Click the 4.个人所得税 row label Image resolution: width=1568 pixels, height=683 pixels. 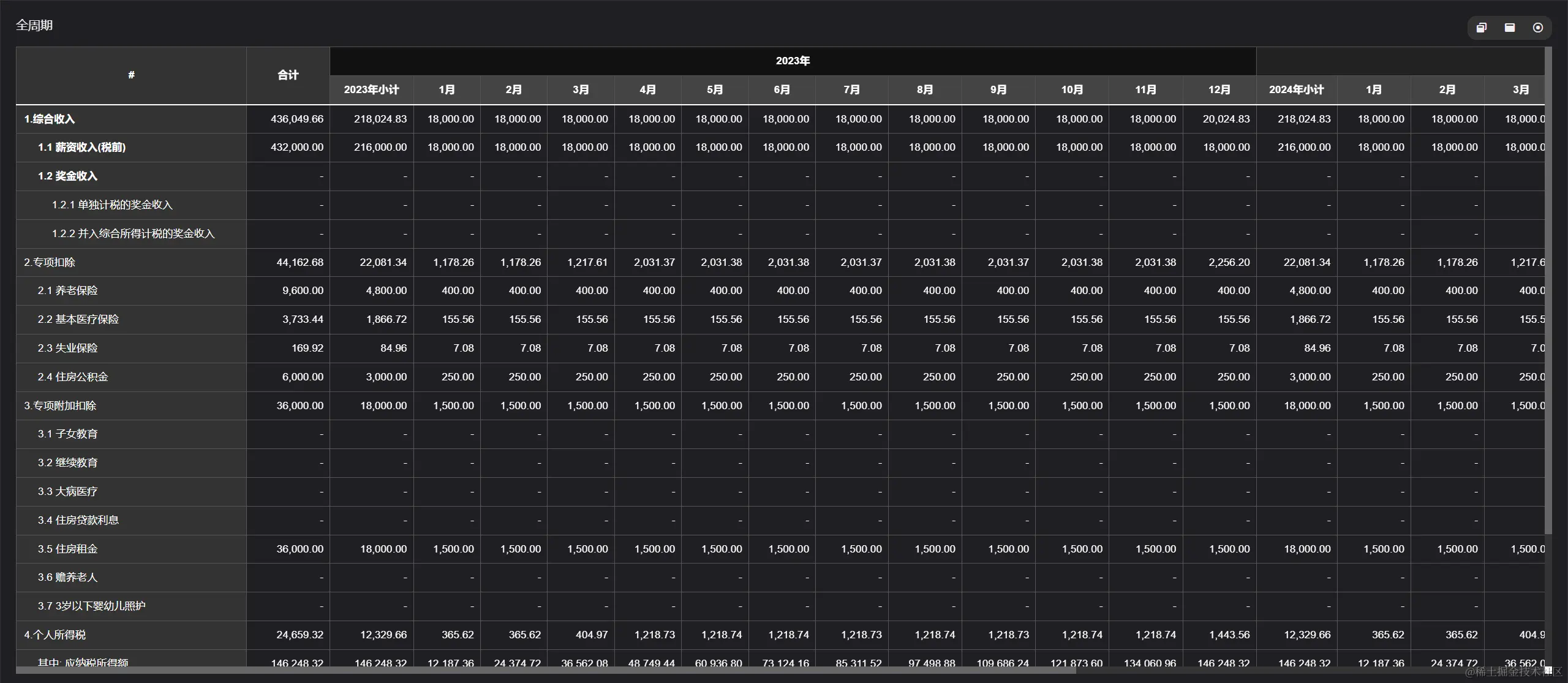click(55, 635)
